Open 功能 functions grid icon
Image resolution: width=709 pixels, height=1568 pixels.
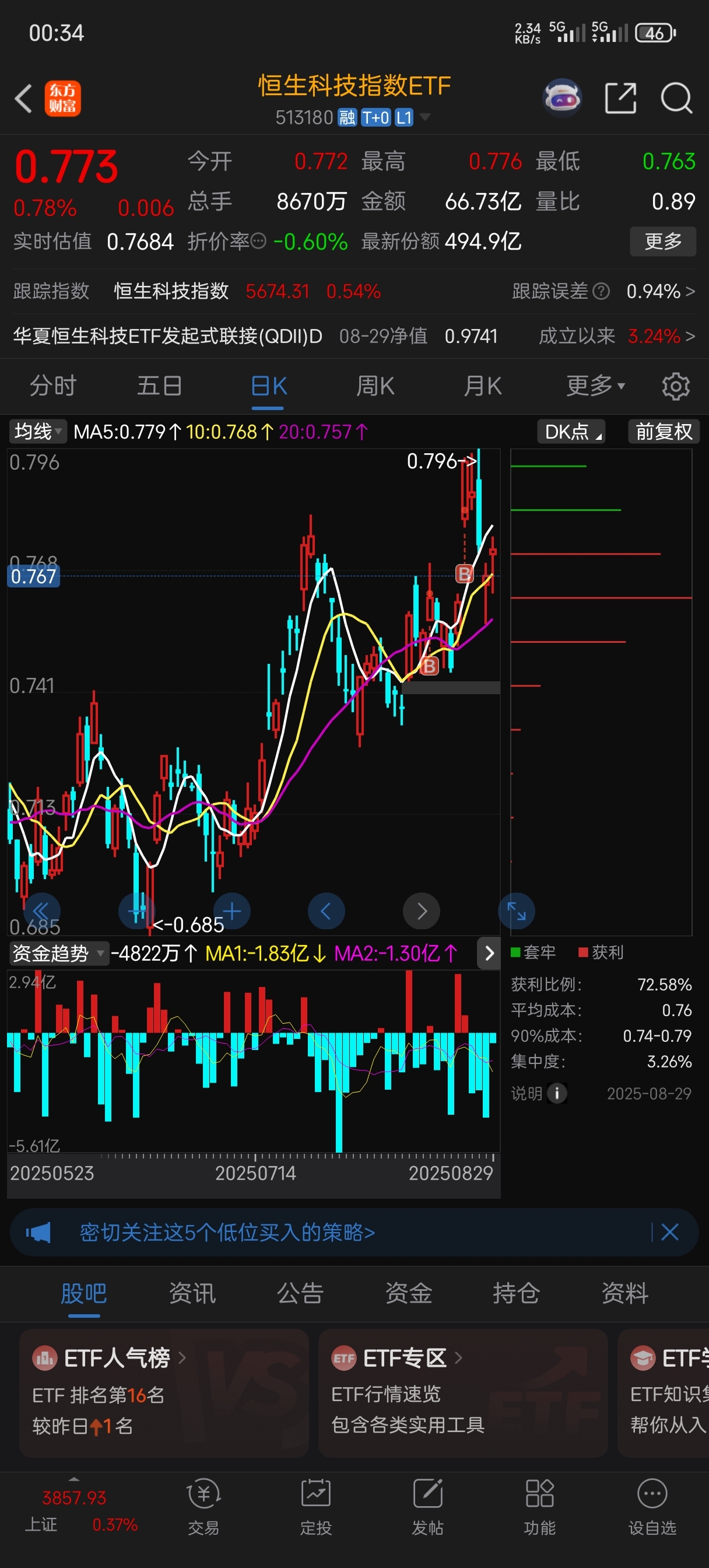(x=540, y=1494)
